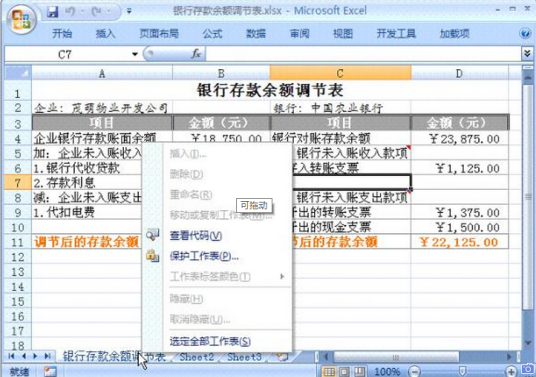Go to previous sheet with navigation arrow
The image size is (536, 377).
(x=24, y=356)
